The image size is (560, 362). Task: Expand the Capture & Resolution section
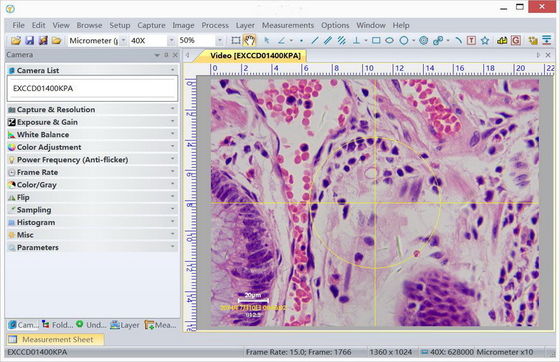pos(92,109)
